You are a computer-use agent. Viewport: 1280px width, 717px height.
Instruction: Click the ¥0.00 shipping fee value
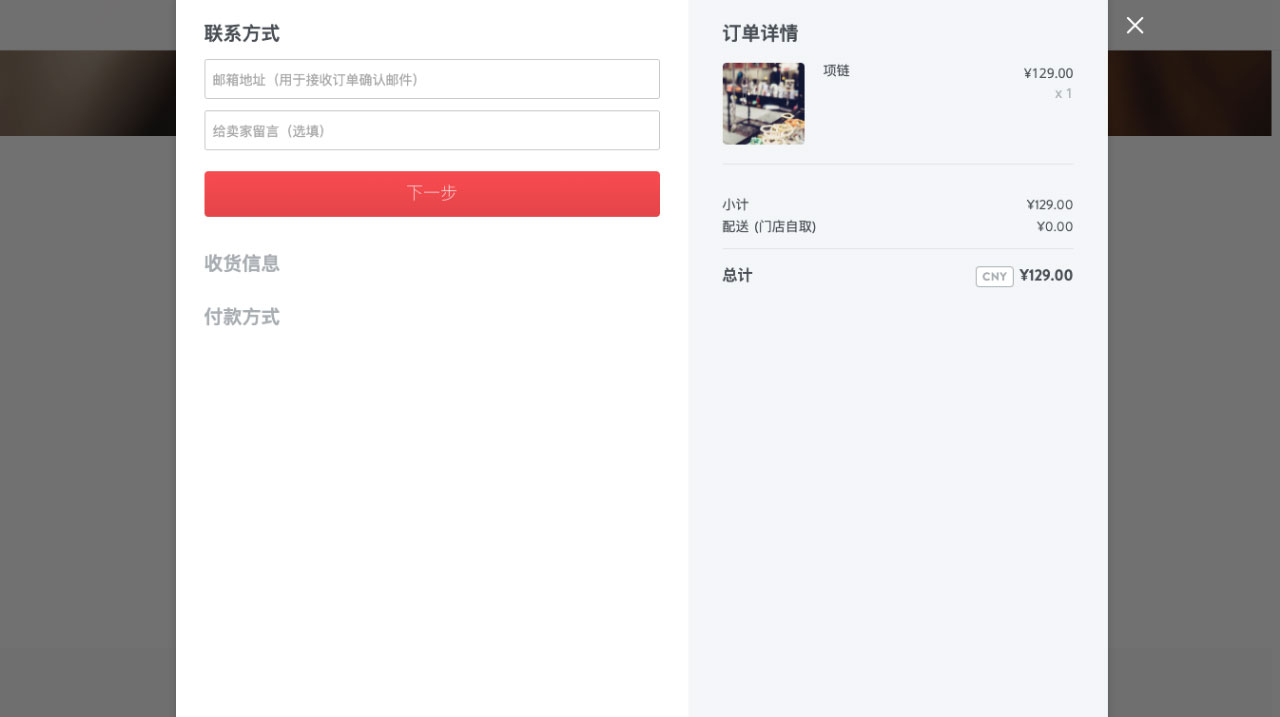[x=1054, y=226]
